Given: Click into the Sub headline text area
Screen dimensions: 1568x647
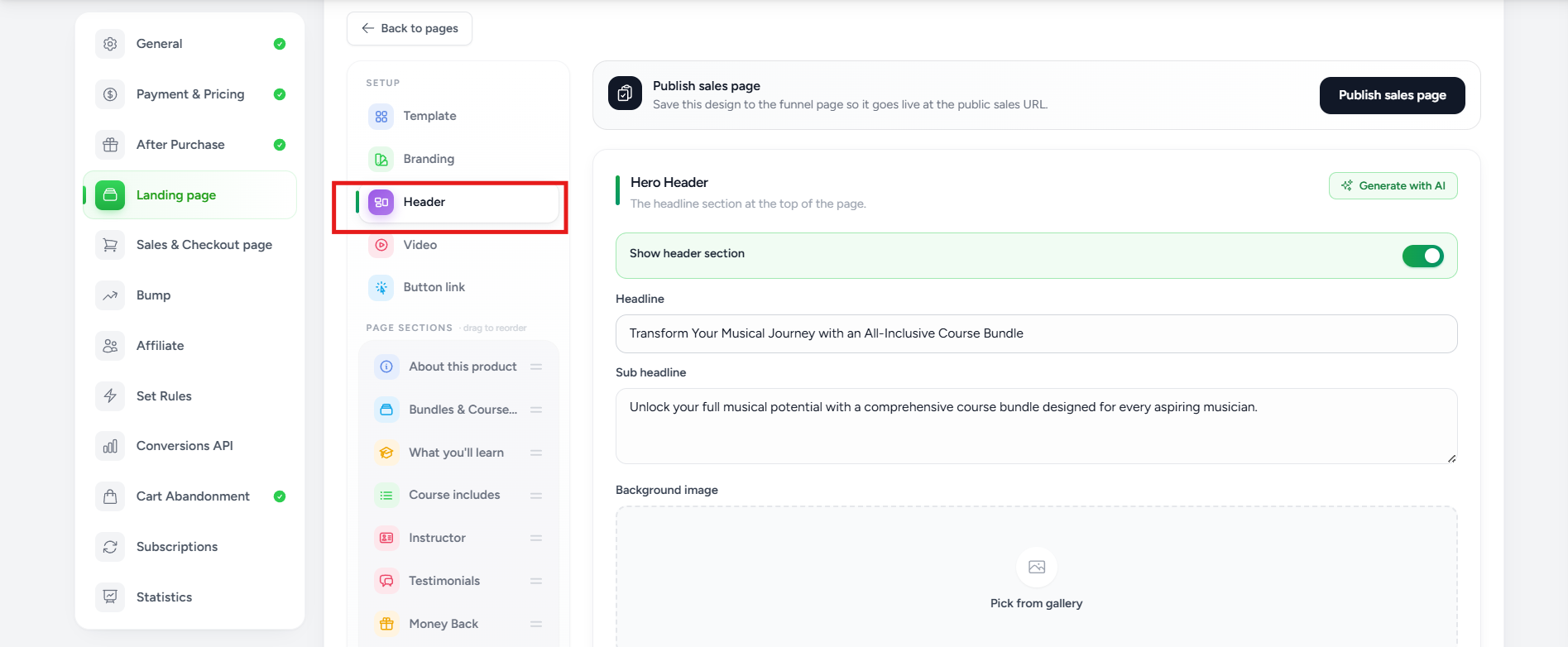Looking at the screenshot, I should click(1036, 426).
